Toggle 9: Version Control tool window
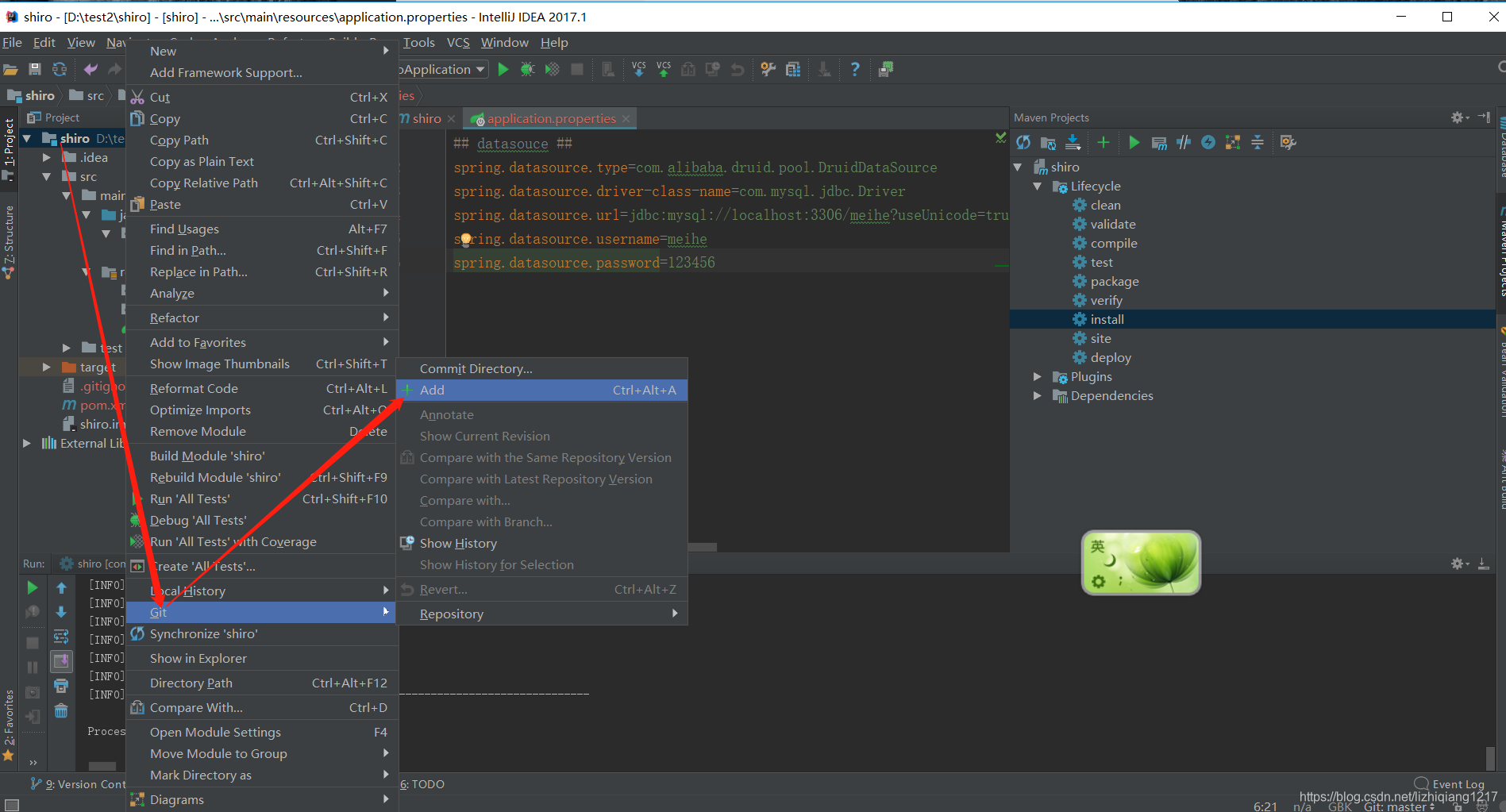Viewport: 1506px width, 812px height. coord(78,784)
